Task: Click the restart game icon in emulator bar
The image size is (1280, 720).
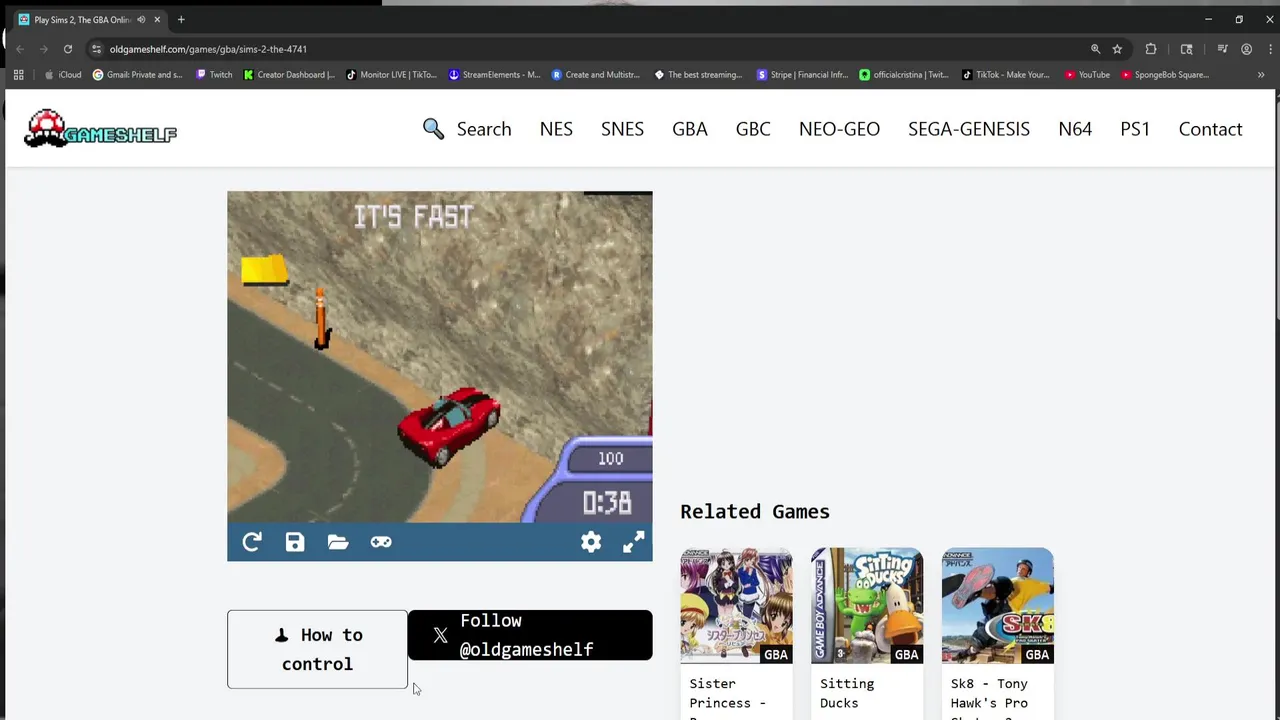Action: pos(252,542)
